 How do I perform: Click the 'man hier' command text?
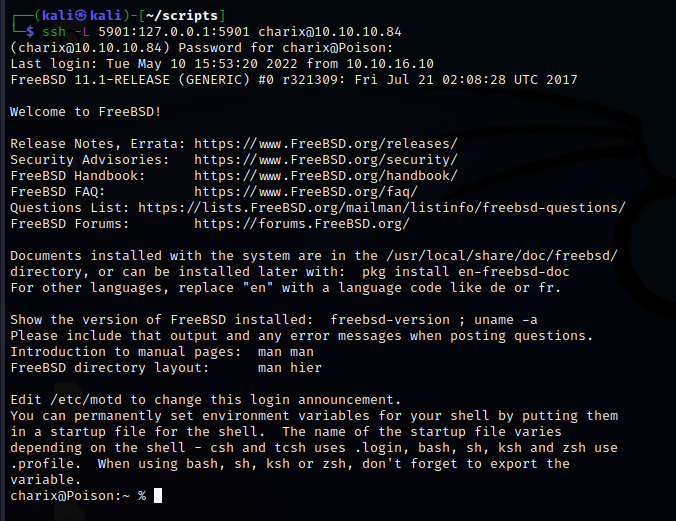point(289,367)
